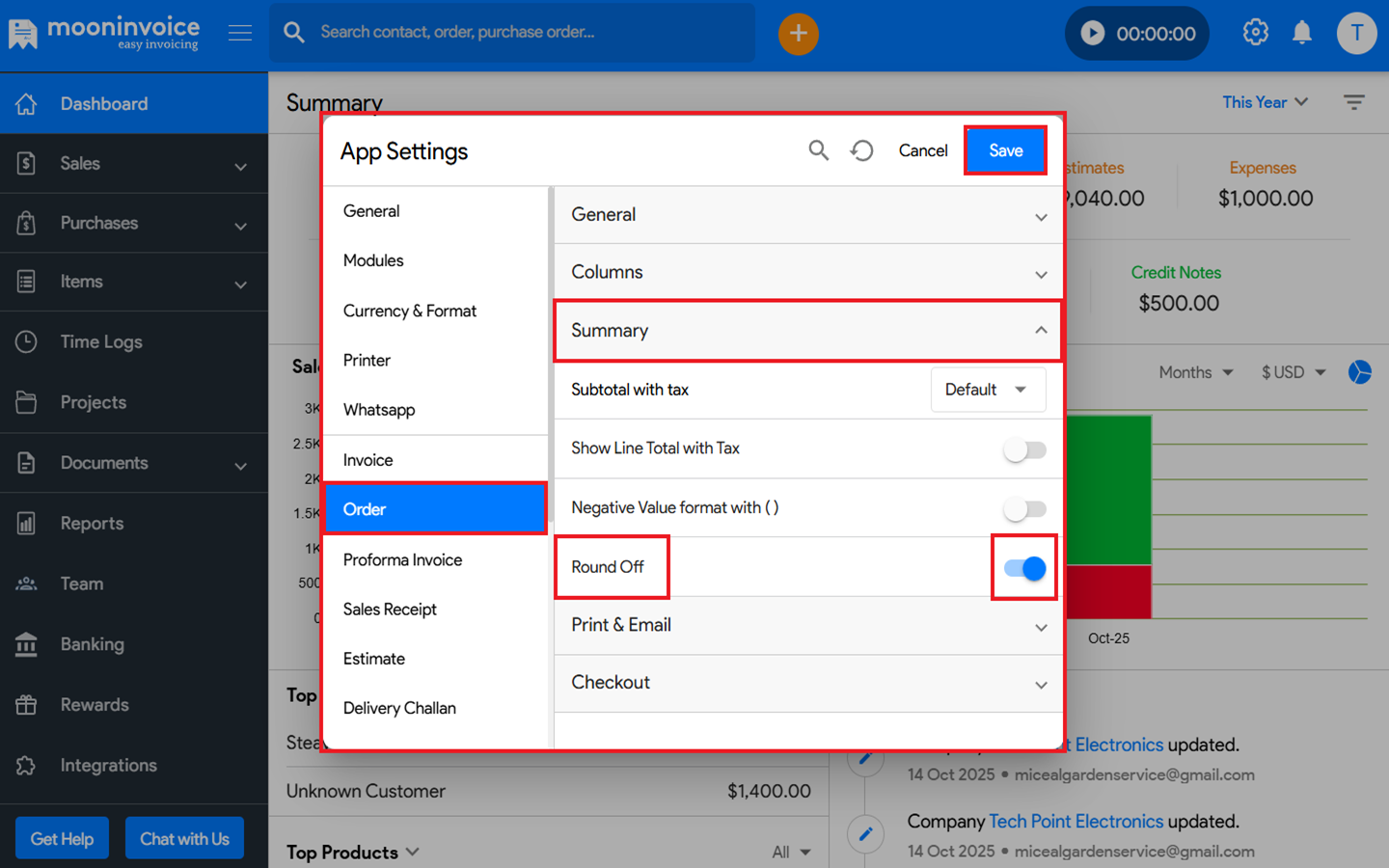The image size is (1389, 868).
Task: Expand the Print & Email section
Action: tap(807, 626)
